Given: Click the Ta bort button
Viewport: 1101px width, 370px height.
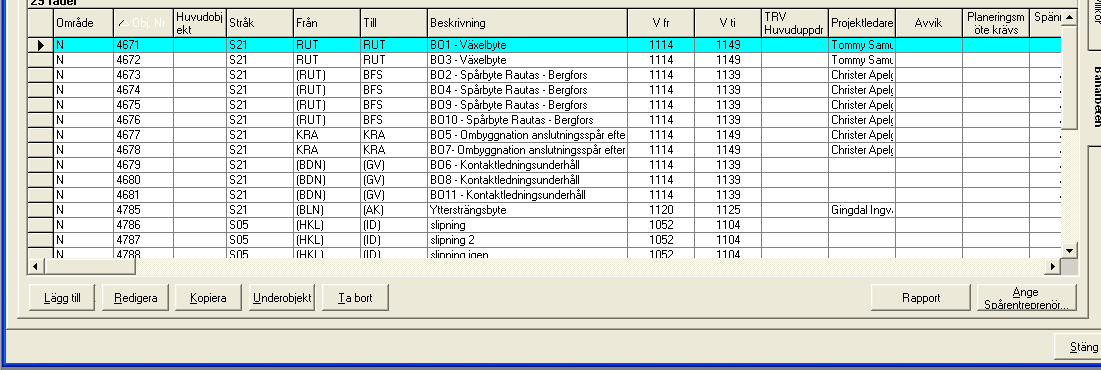Looking at the screenshot, I should (x=355, y=298).
